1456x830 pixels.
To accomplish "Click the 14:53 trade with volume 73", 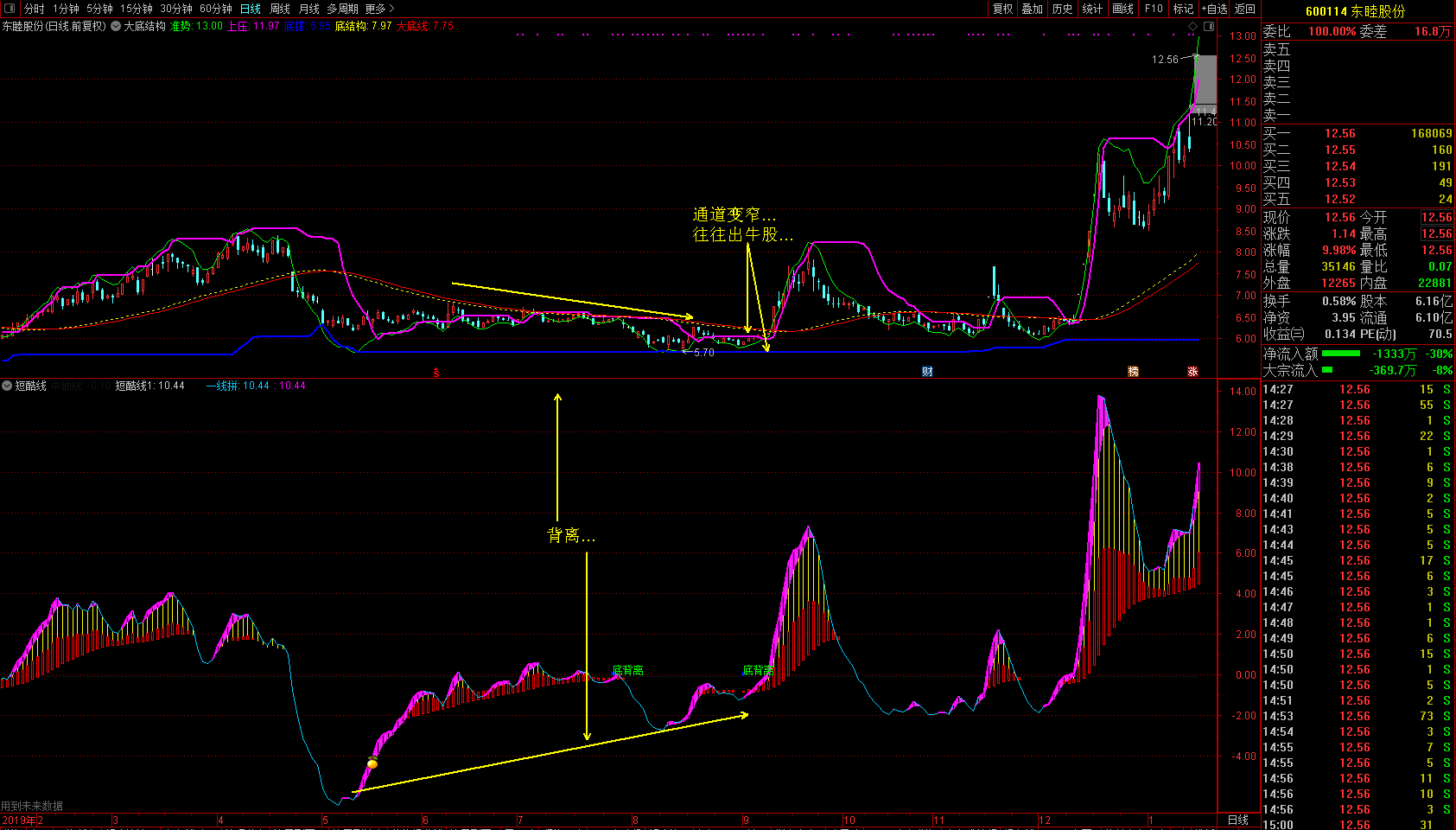I will [1357, 716].
